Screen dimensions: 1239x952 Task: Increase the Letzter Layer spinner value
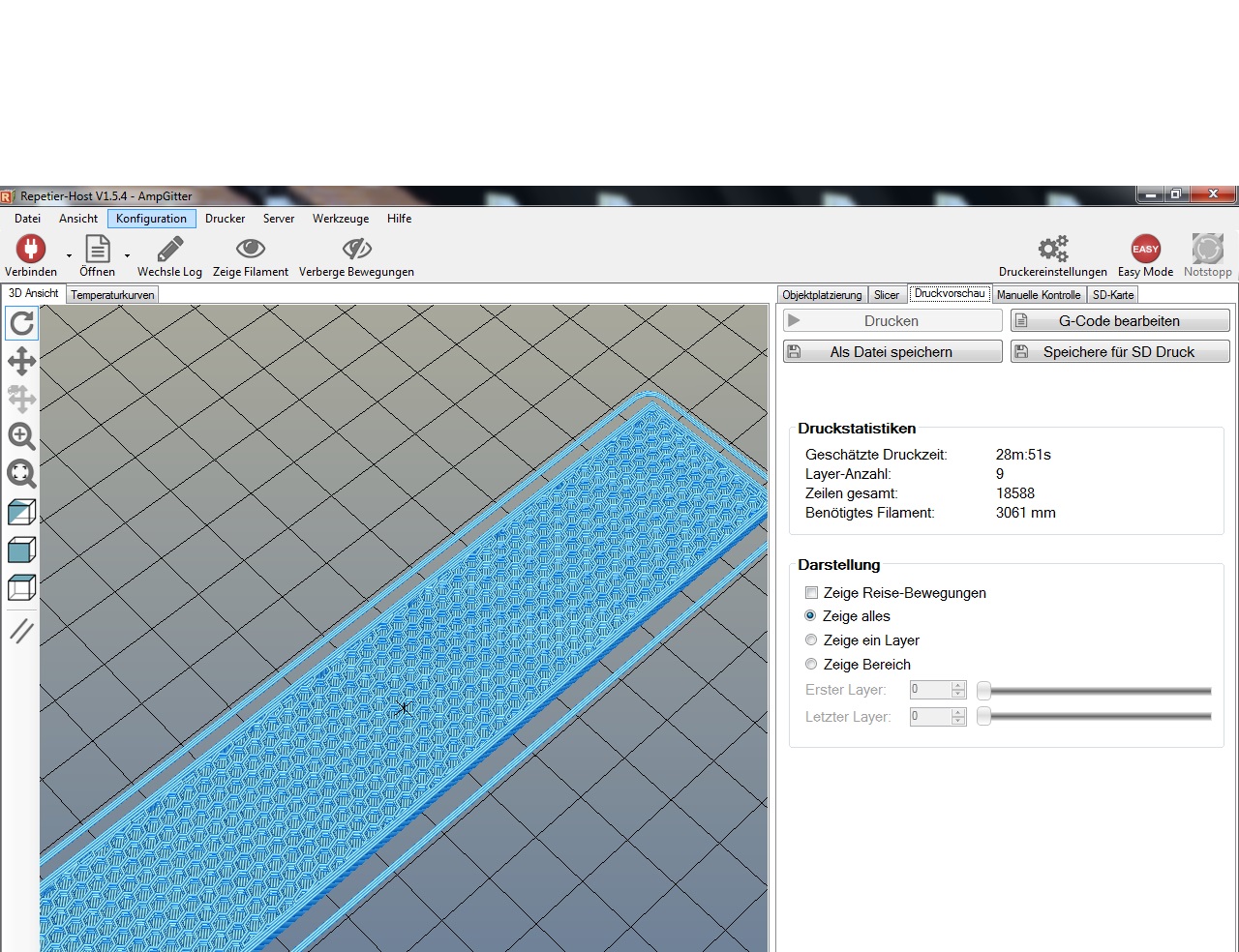pos(958,713)
